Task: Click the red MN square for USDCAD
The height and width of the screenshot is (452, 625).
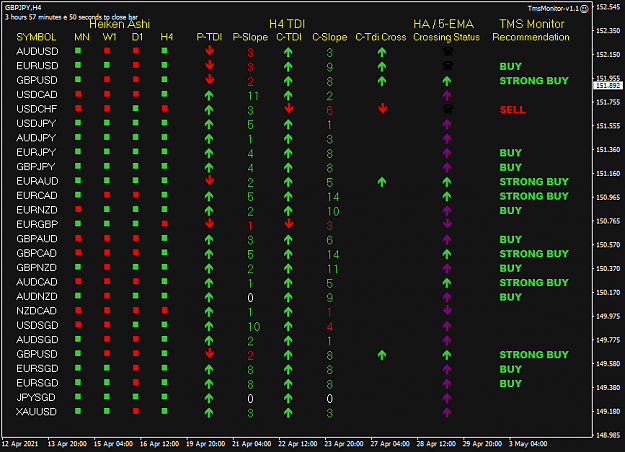Action: pos(78,94)
